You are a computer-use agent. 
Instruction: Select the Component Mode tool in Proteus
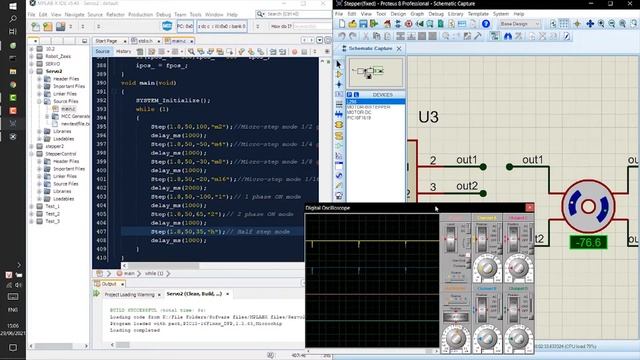339,74
